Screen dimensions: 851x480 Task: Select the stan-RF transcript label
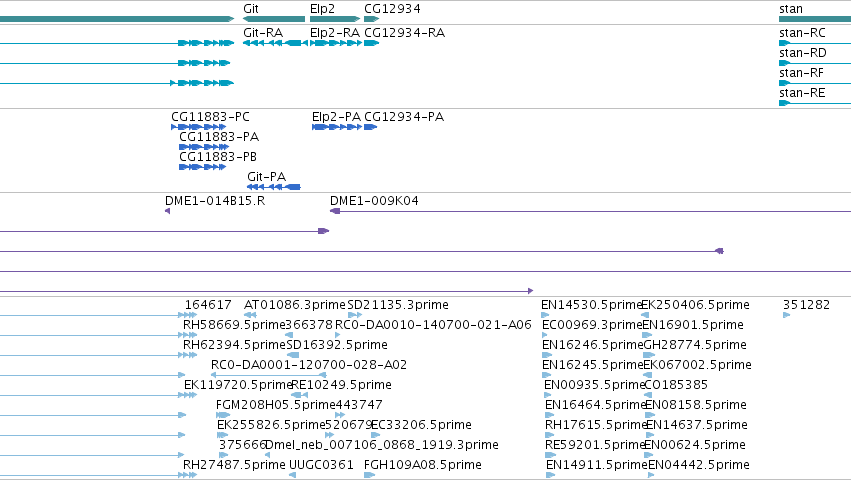802,73
